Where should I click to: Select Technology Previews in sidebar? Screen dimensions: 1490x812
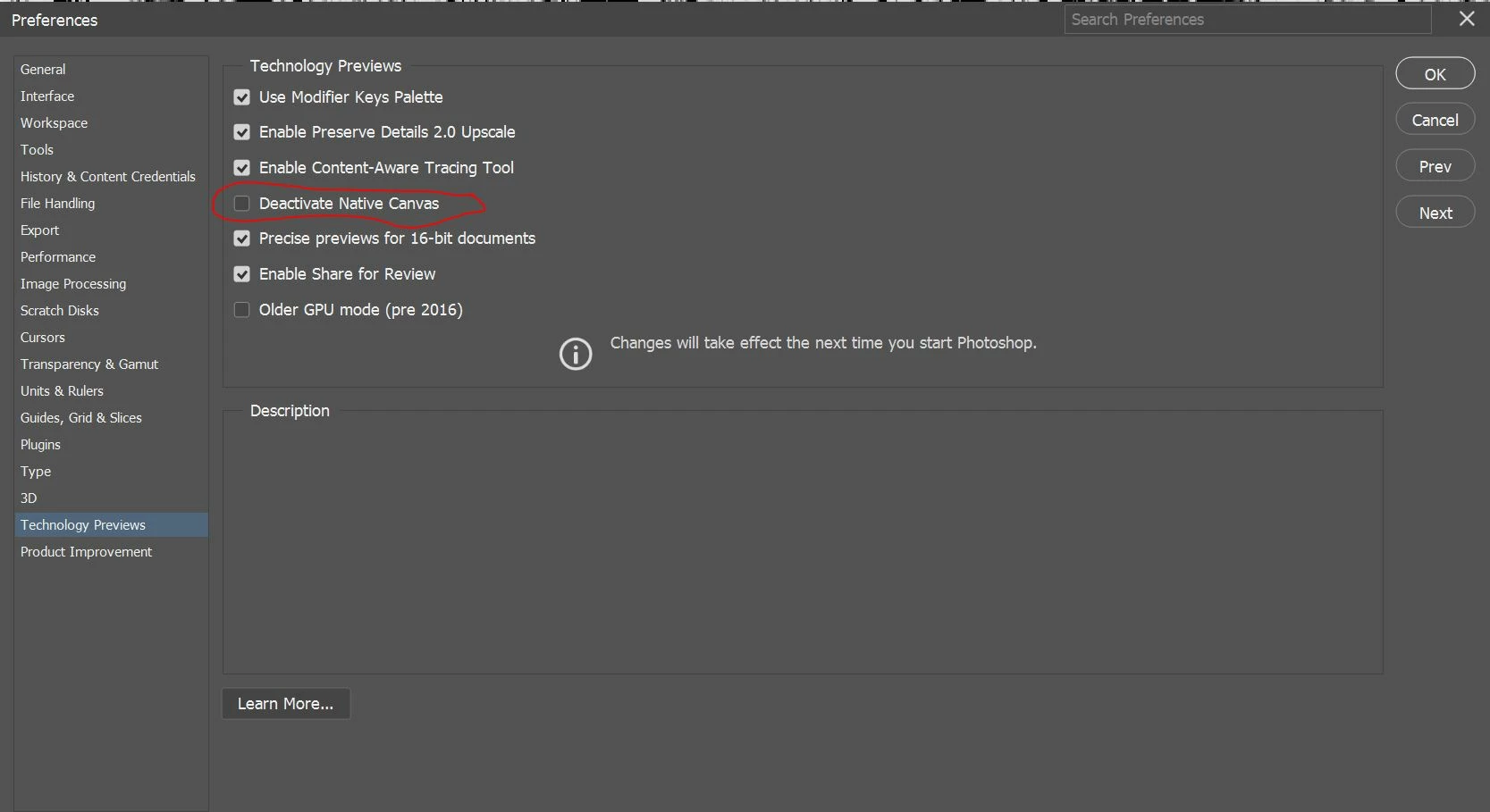click(111, 524)
